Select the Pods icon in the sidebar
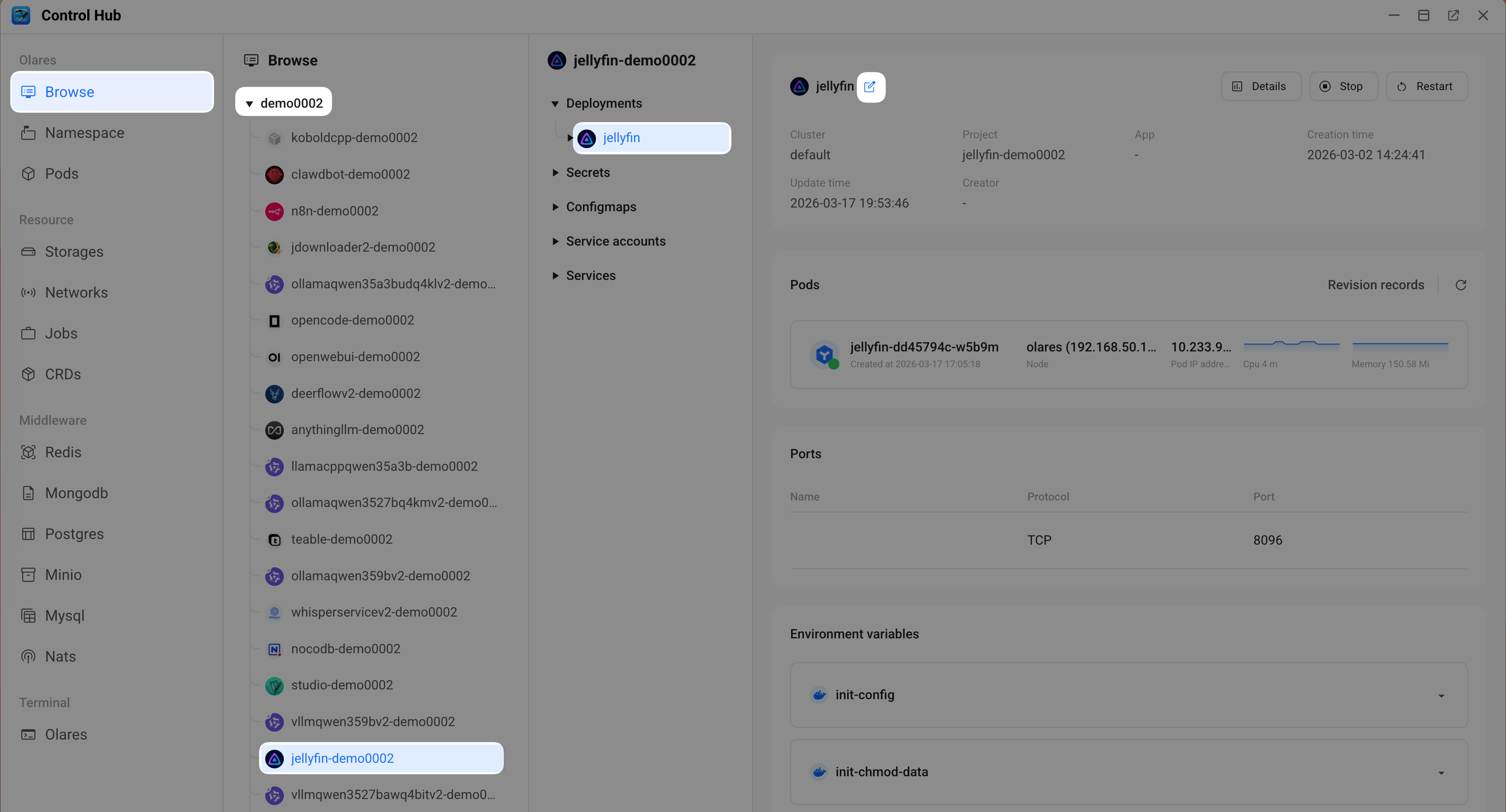 [29, 173]
